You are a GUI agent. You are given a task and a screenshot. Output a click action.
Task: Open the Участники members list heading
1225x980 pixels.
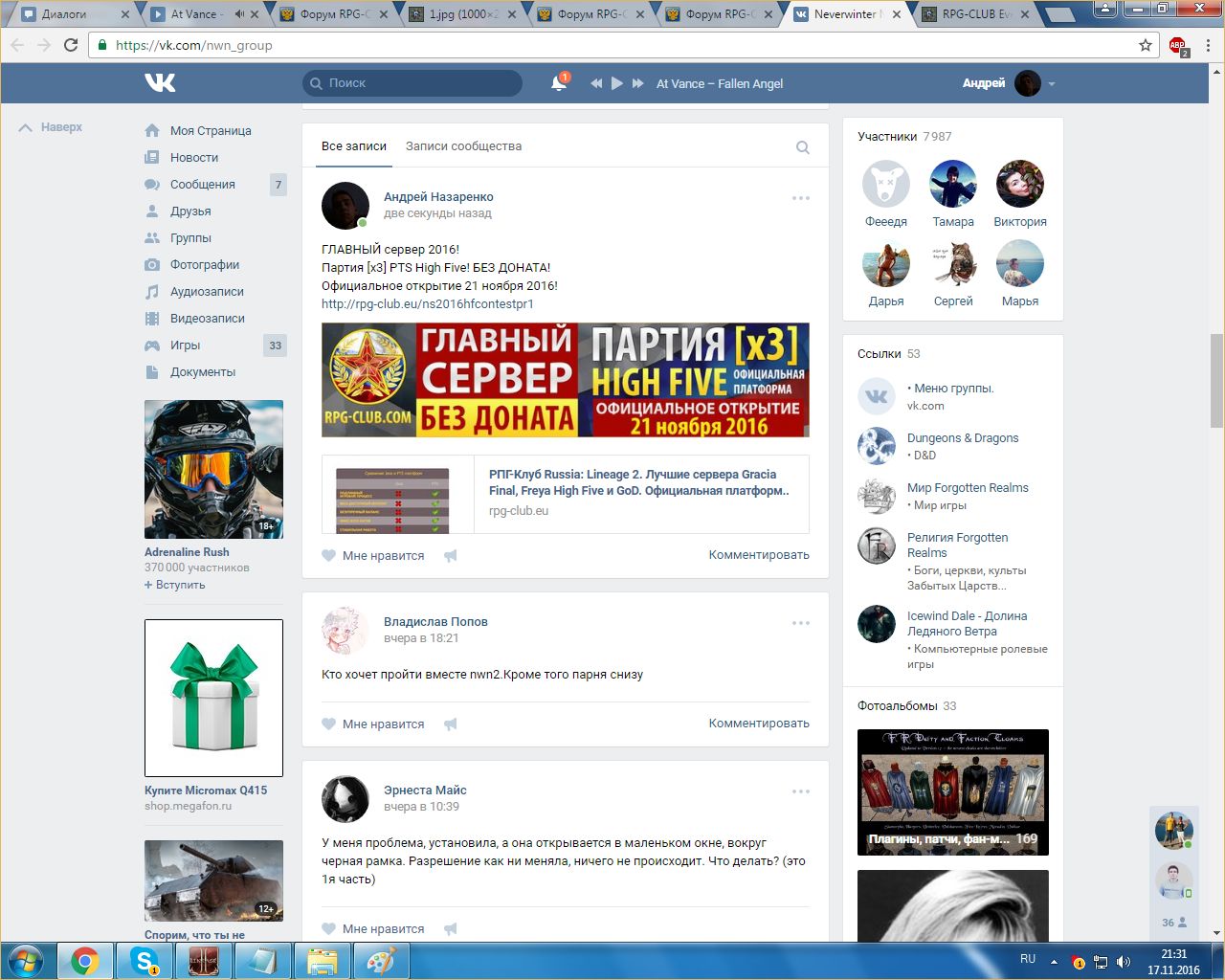click(887, 137)
